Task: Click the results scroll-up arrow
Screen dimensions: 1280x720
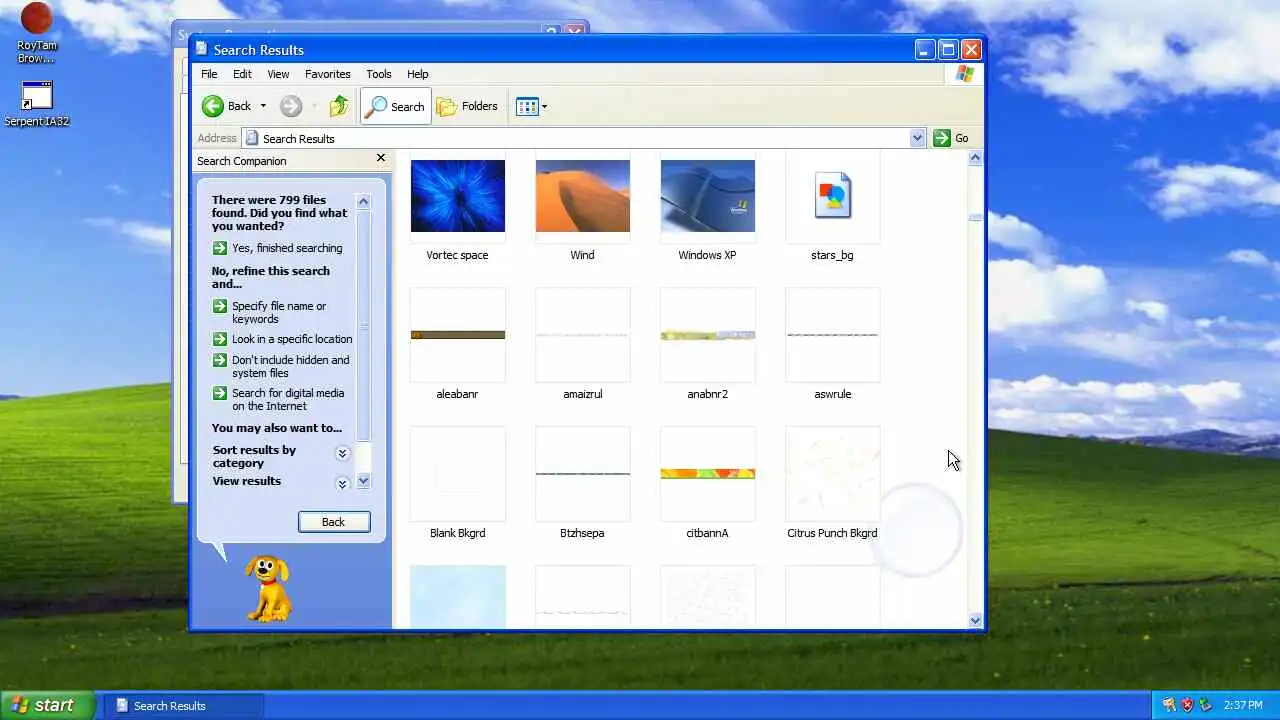Action: pyautogui.click(x=975, y=158)
